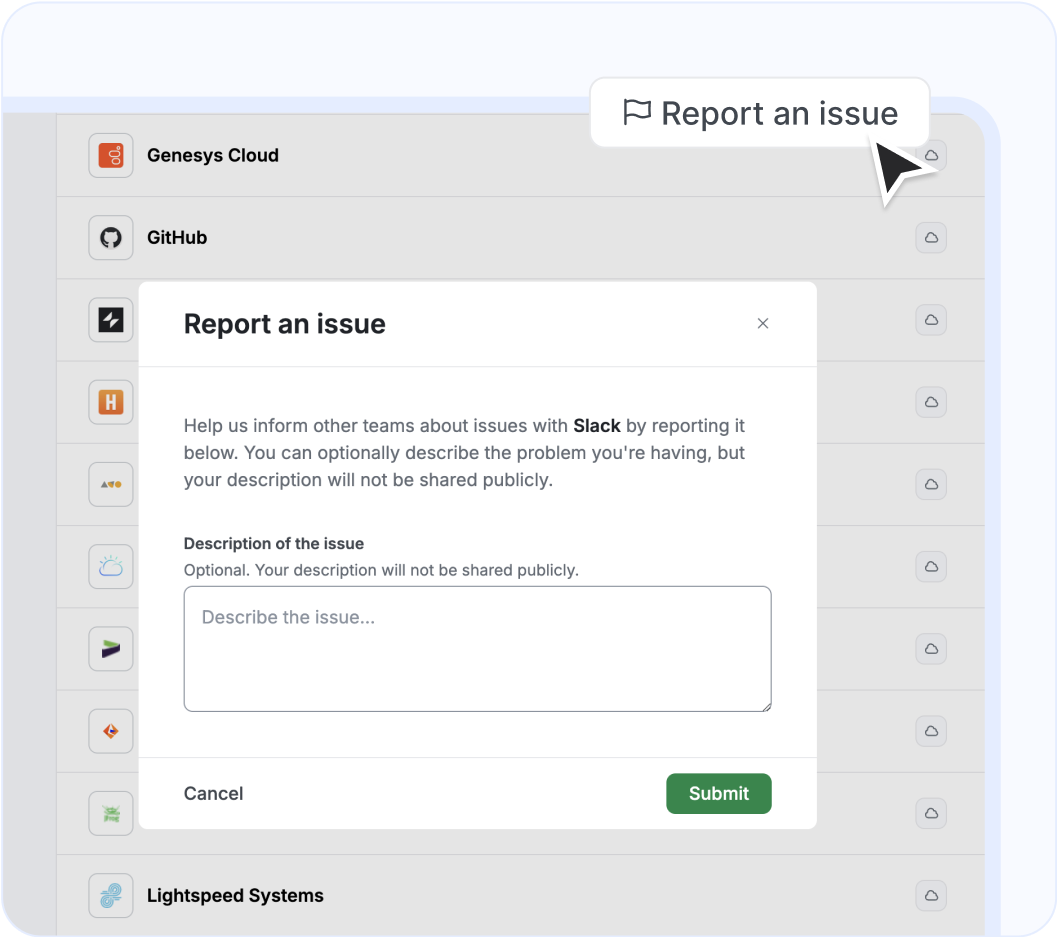
Task: Click the red diamond app icon
Action: (x=111, y=731)
